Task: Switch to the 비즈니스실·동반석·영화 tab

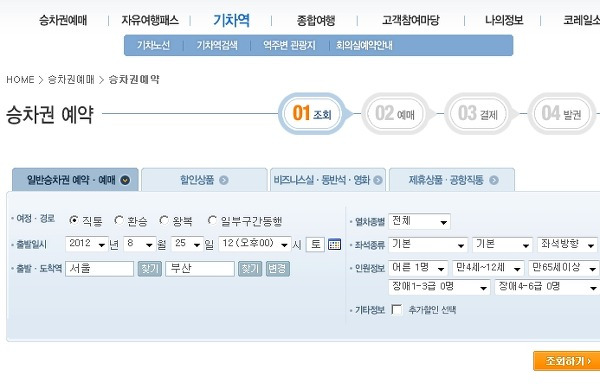Action: pos(328,180)
